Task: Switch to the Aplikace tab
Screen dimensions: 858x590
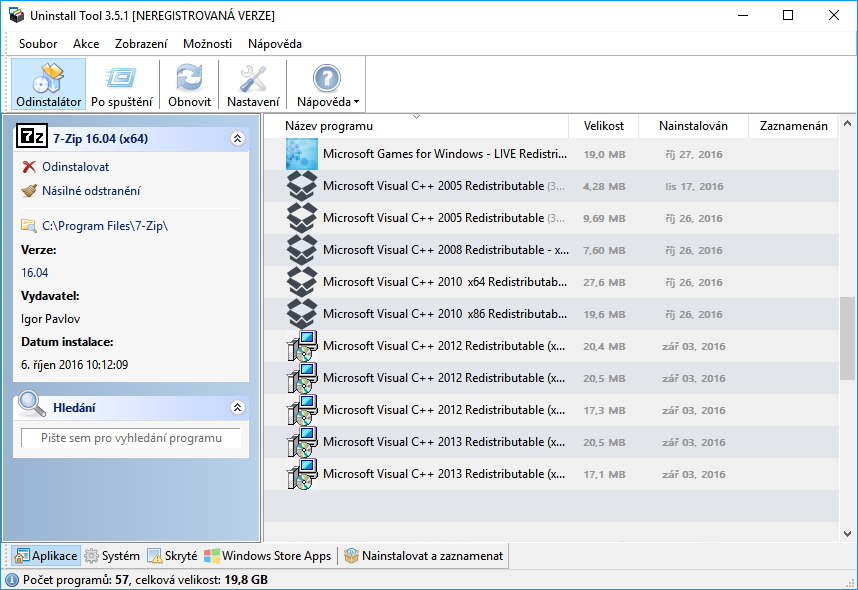Action: (46, 556)
